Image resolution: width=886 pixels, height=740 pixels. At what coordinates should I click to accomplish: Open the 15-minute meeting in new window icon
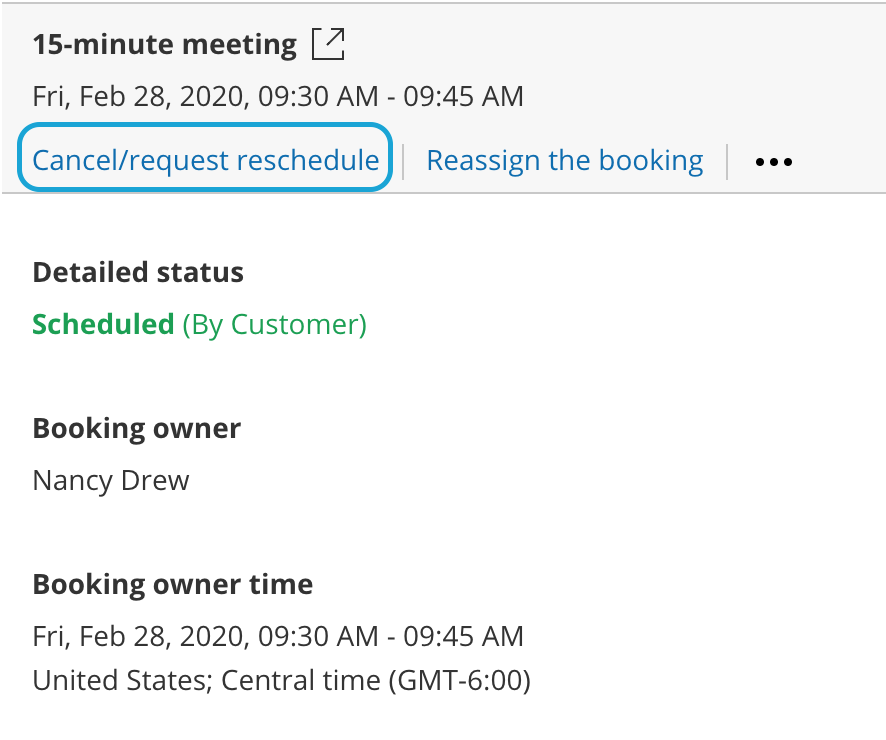click(x=328, y=44)
